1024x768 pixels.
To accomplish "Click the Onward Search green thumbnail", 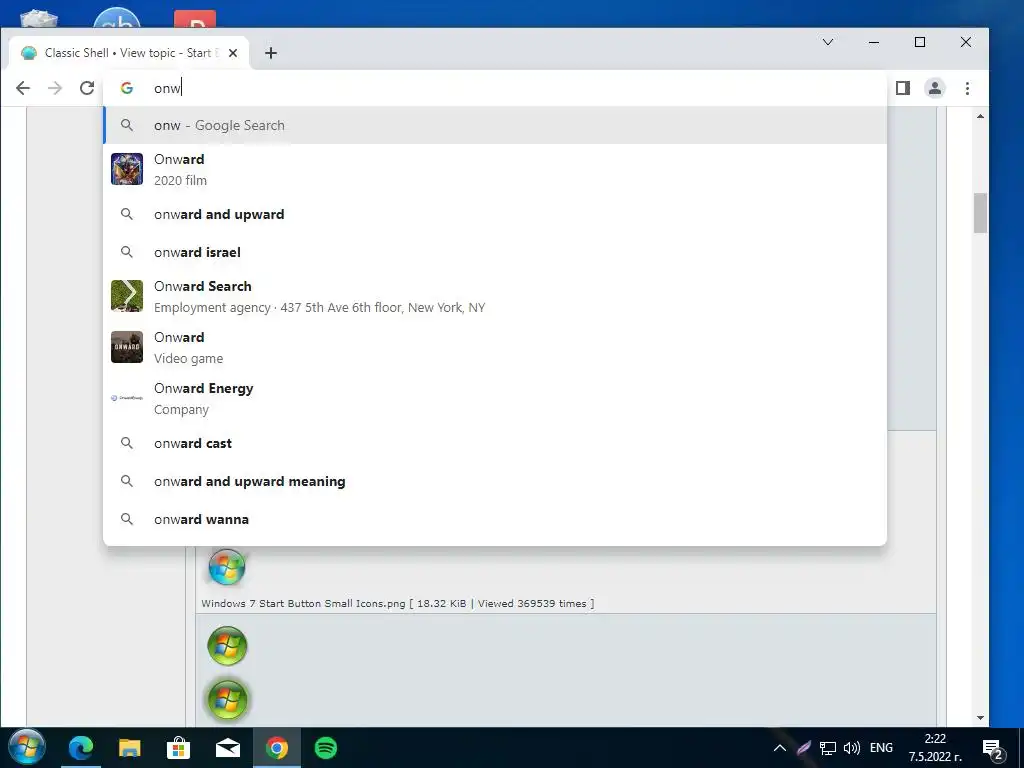I will tap(127, 296).
